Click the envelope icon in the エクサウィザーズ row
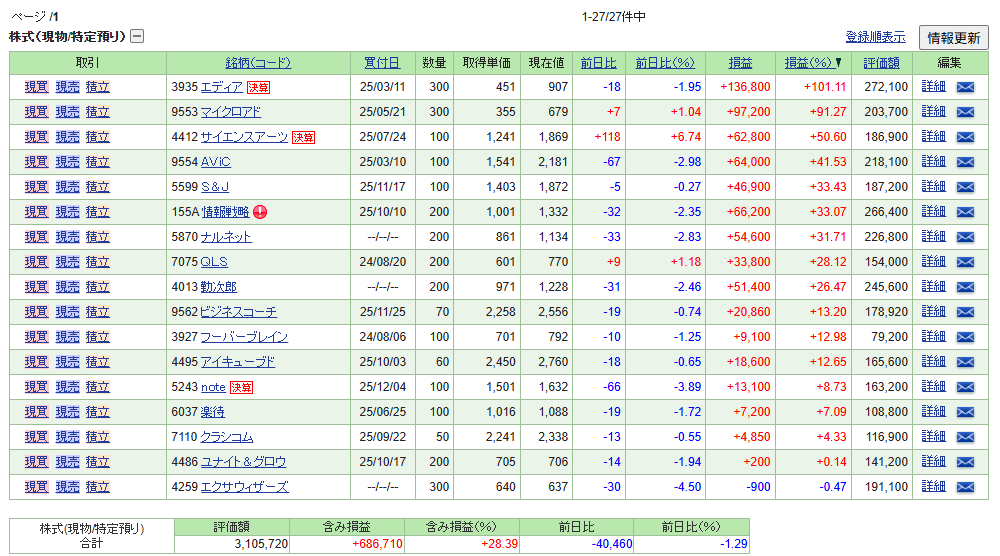 (x=965, y=488)
